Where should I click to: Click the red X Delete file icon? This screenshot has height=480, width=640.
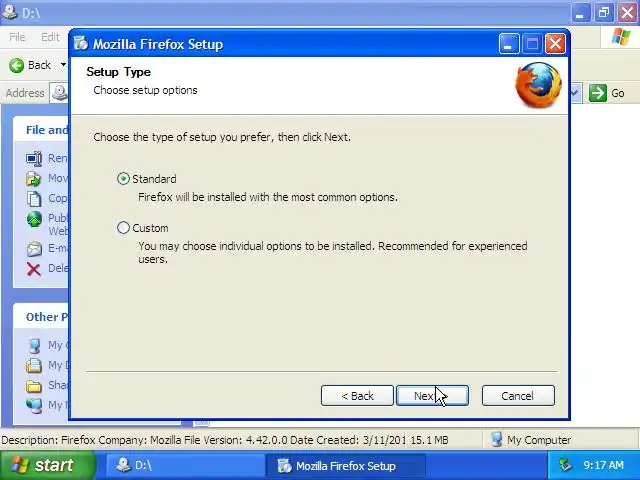(x=34, y=269)
